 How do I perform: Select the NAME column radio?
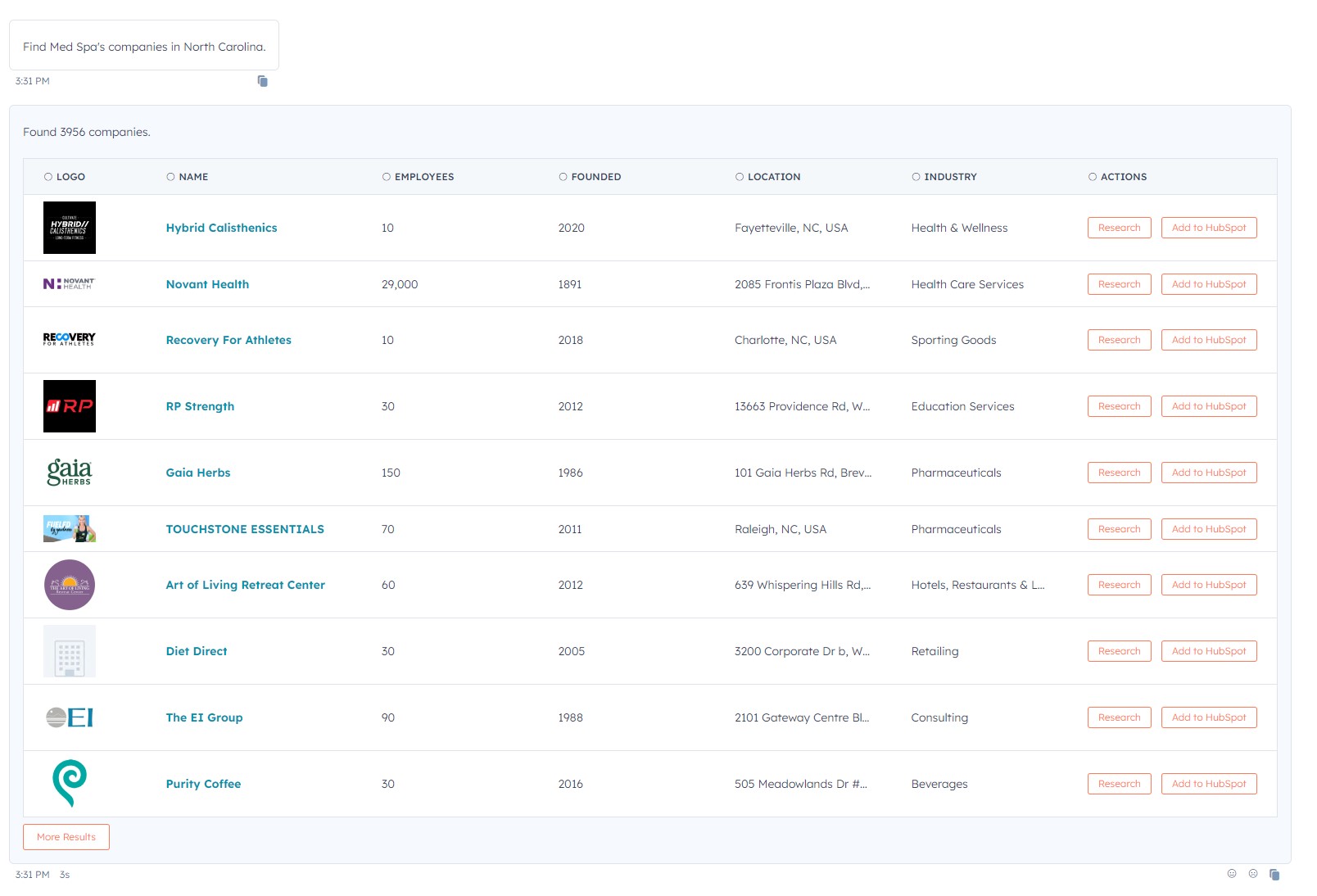click(170, 177)
